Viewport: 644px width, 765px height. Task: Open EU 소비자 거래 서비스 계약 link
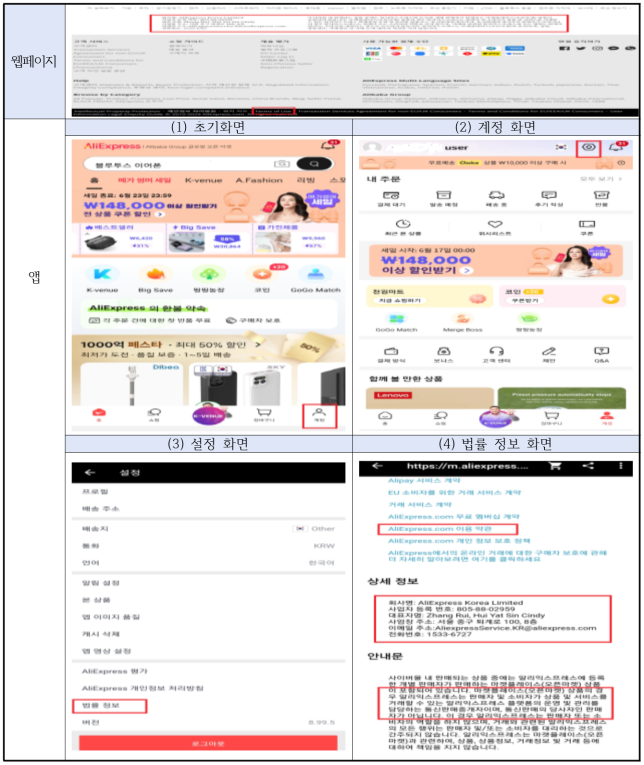[454, 493]
